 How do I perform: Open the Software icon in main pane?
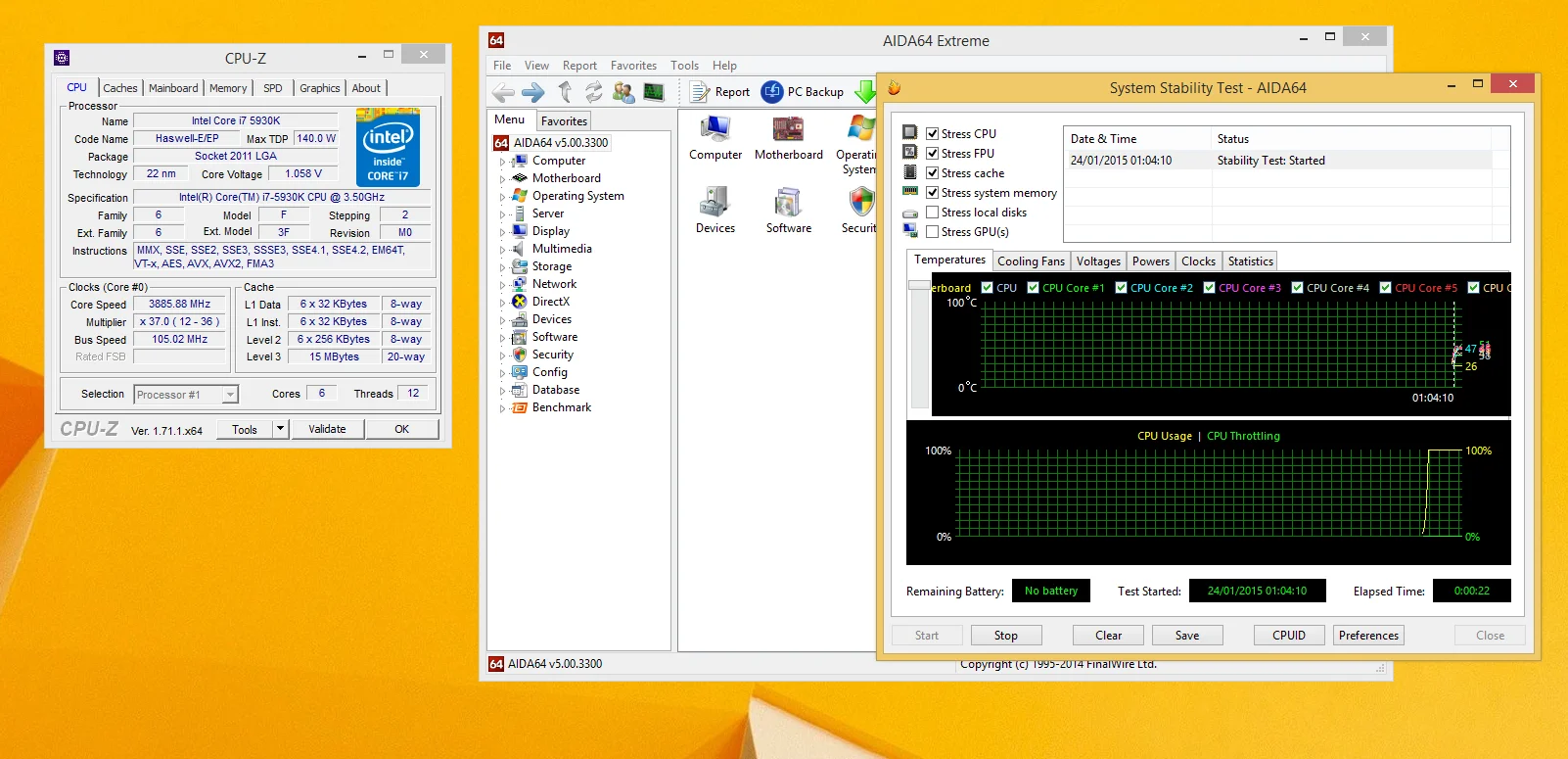[789, 211]
